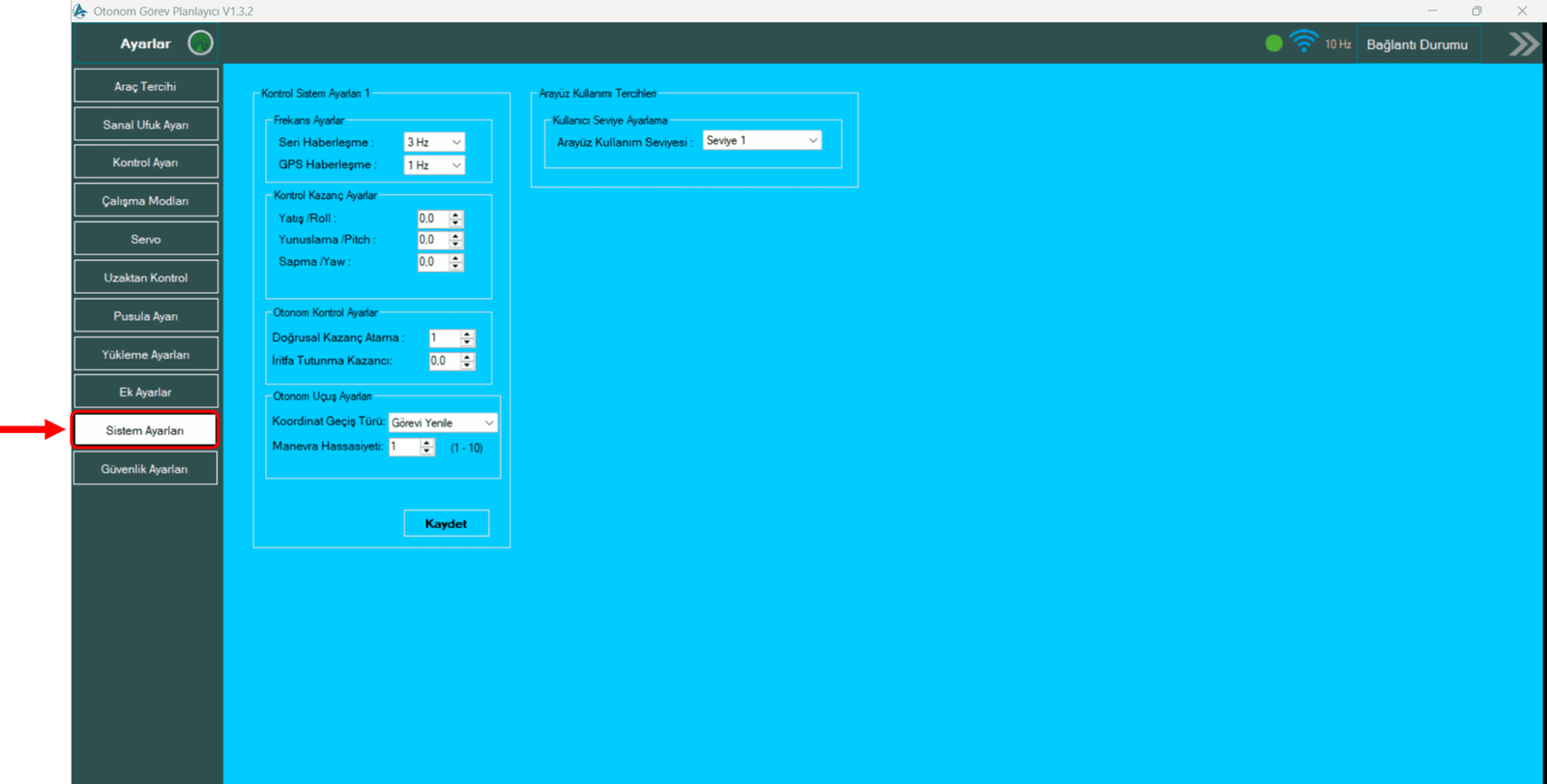Increase Doğrusal Kazanç Atama value
Viewport: 1547px width, 784px height.
coord(468,334)
